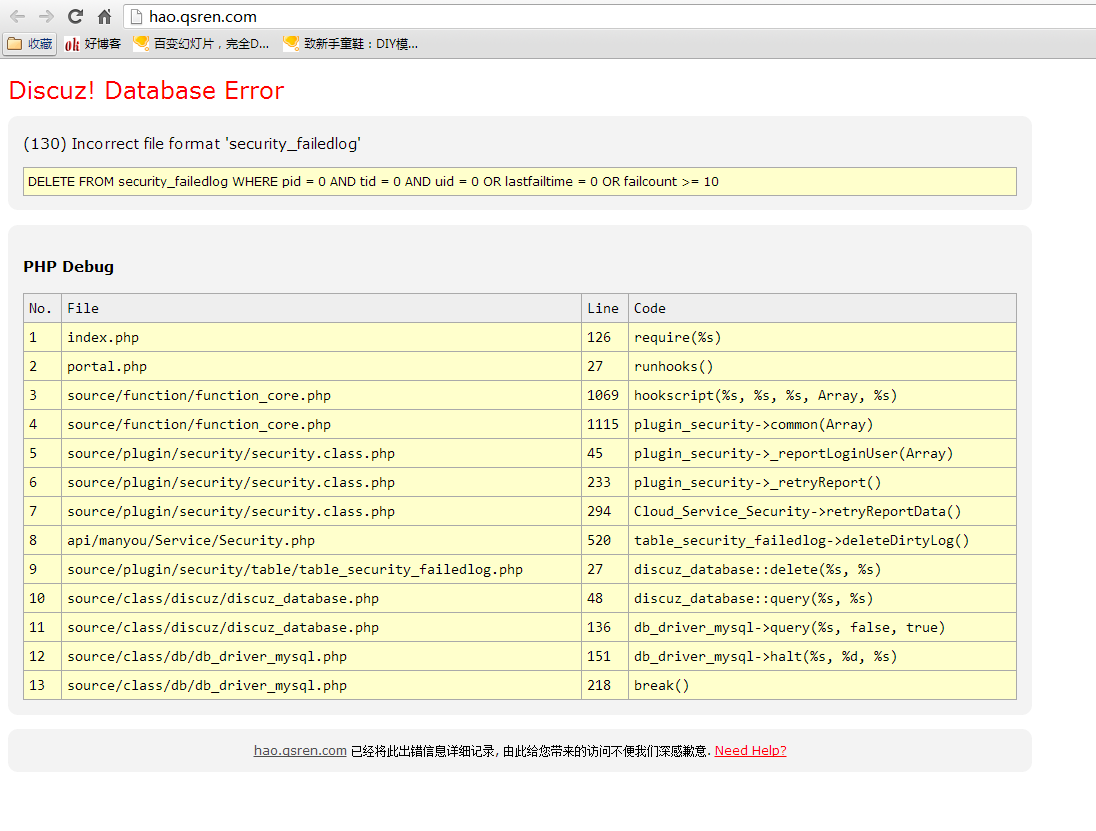Click the browser Back arrow
The width and height of the screenshot is (1096, 831).
point(17,16)
